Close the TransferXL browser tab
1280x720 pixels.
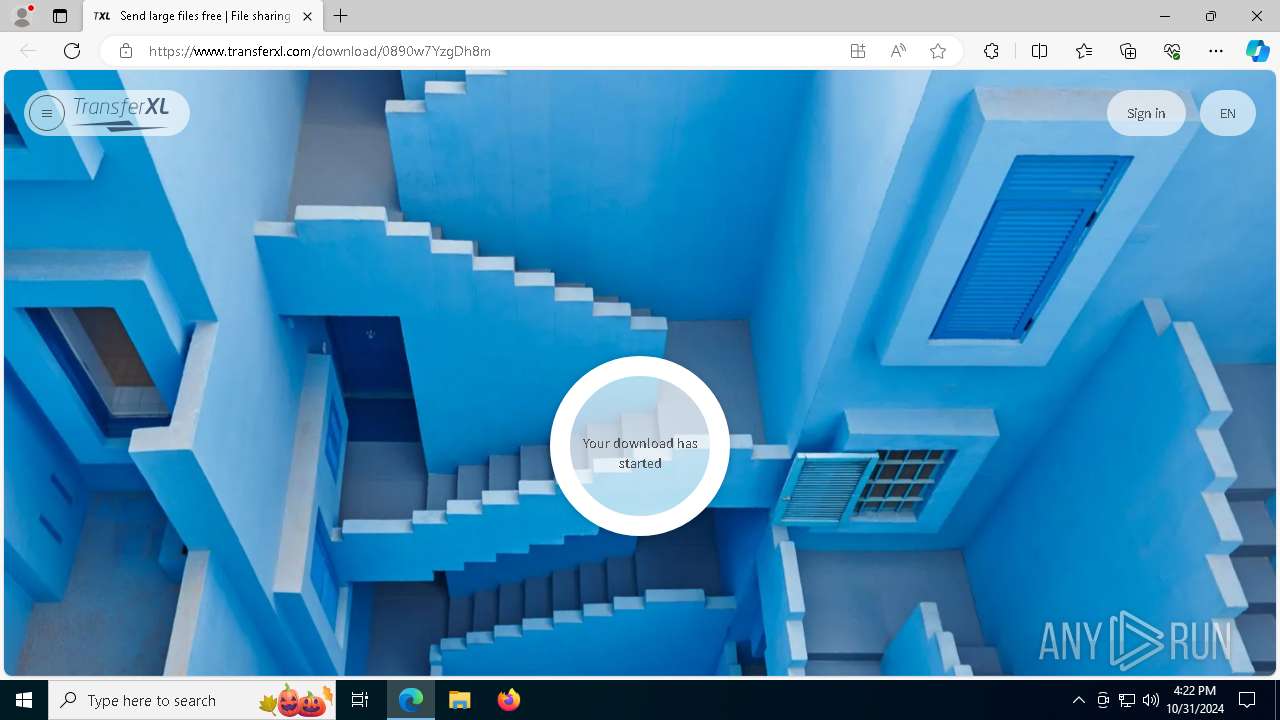308,16
